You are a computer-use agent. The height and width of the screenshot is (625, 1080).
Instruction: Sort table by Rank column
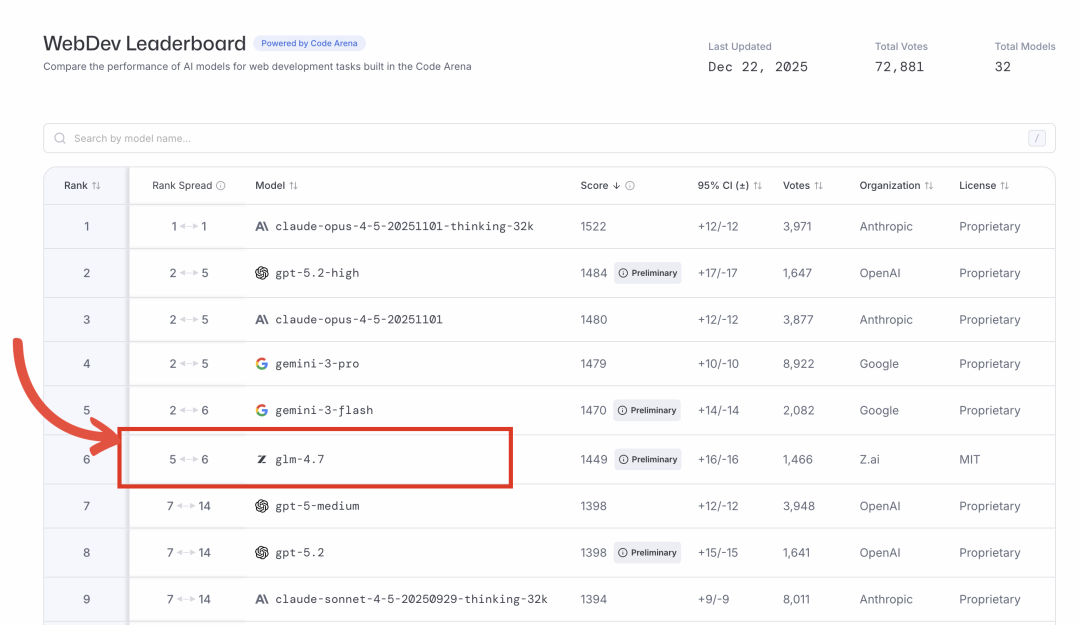tap(82, 185)
